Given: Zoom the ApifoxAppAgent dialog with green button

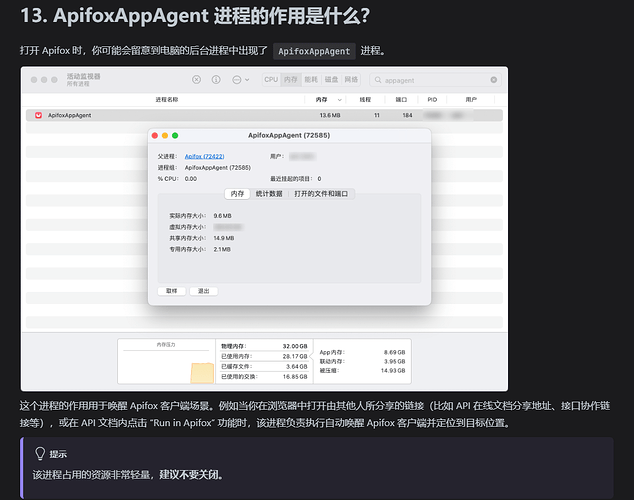Looking at the screenshot, I should pos(175,135).
